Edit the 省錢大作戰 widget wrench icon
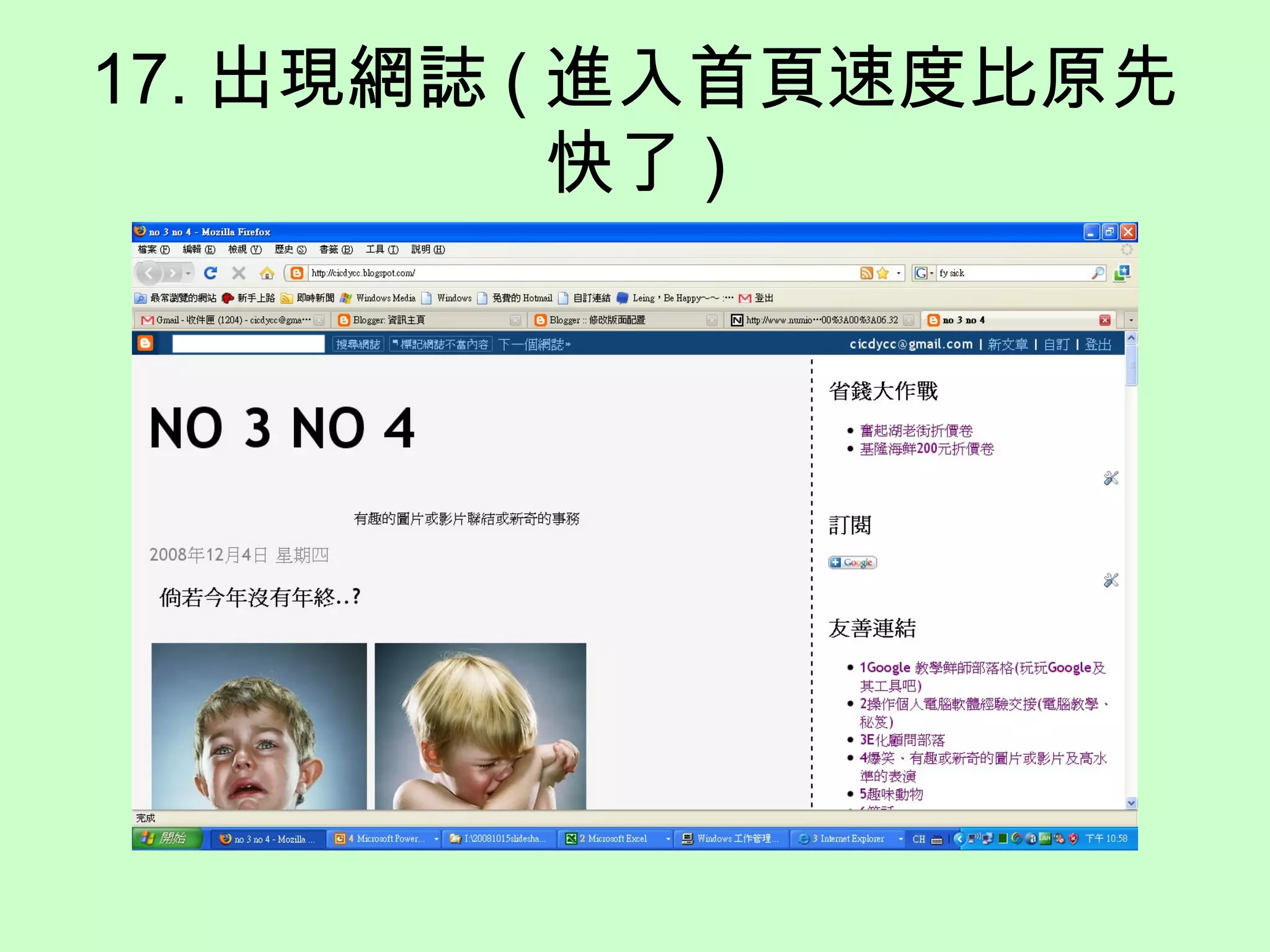This screenshot has width=1270, height=952. coord(1111,478)
